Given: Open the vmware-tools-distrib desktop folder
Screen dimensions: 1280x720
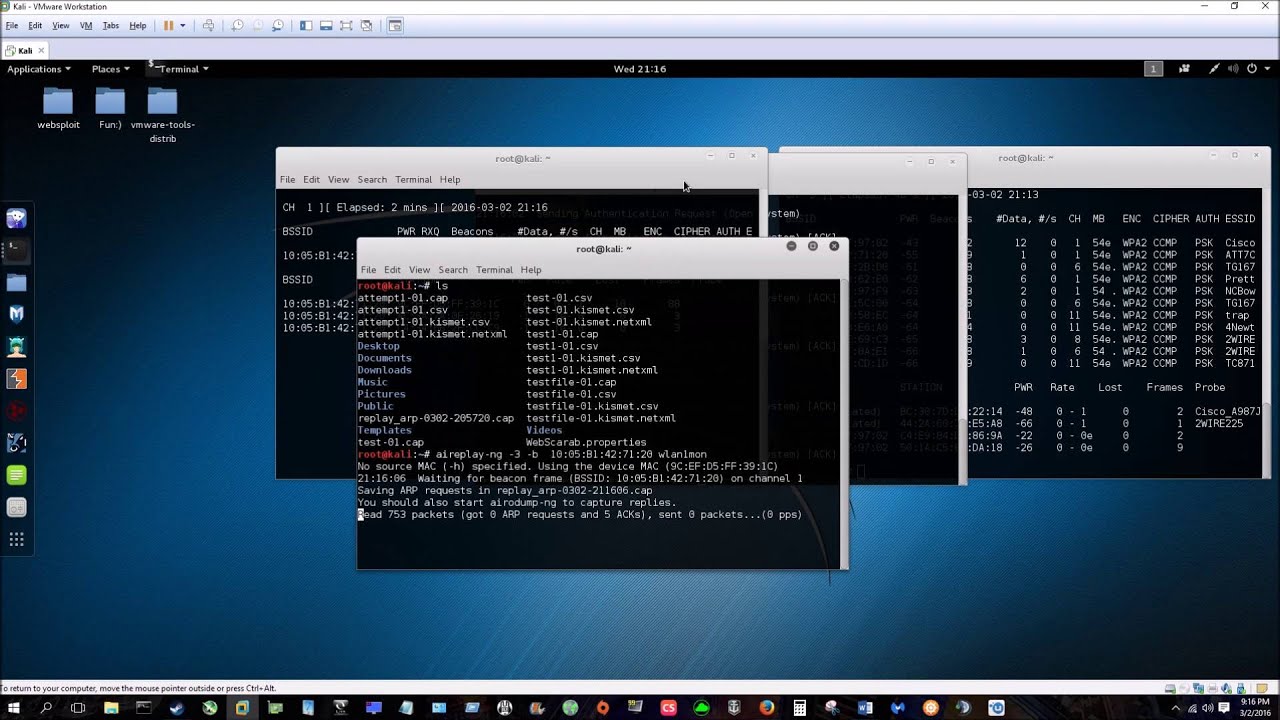Looking at the screenshot, I should (x=162, y=116).
